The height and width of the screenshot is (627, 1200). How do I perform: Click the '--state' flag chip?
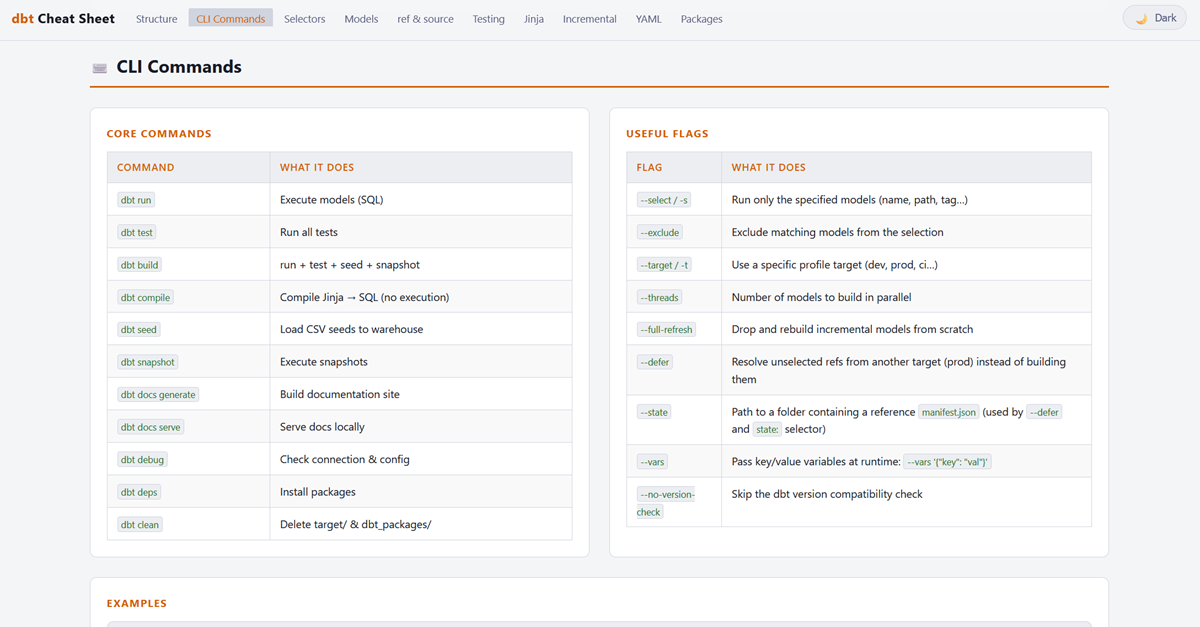coord(655,412)
